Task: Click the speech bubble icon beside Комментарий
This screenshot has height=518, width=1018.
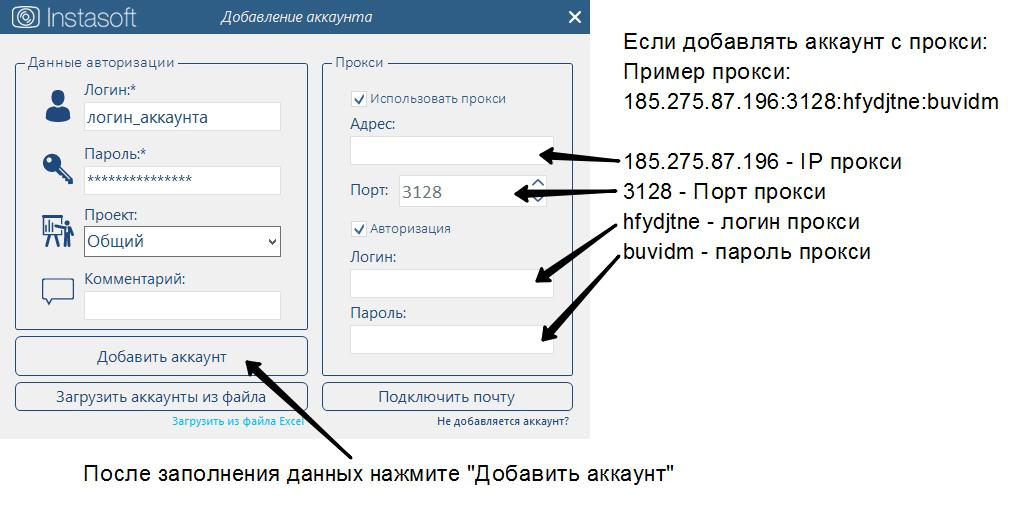Action: pos(58,291)
